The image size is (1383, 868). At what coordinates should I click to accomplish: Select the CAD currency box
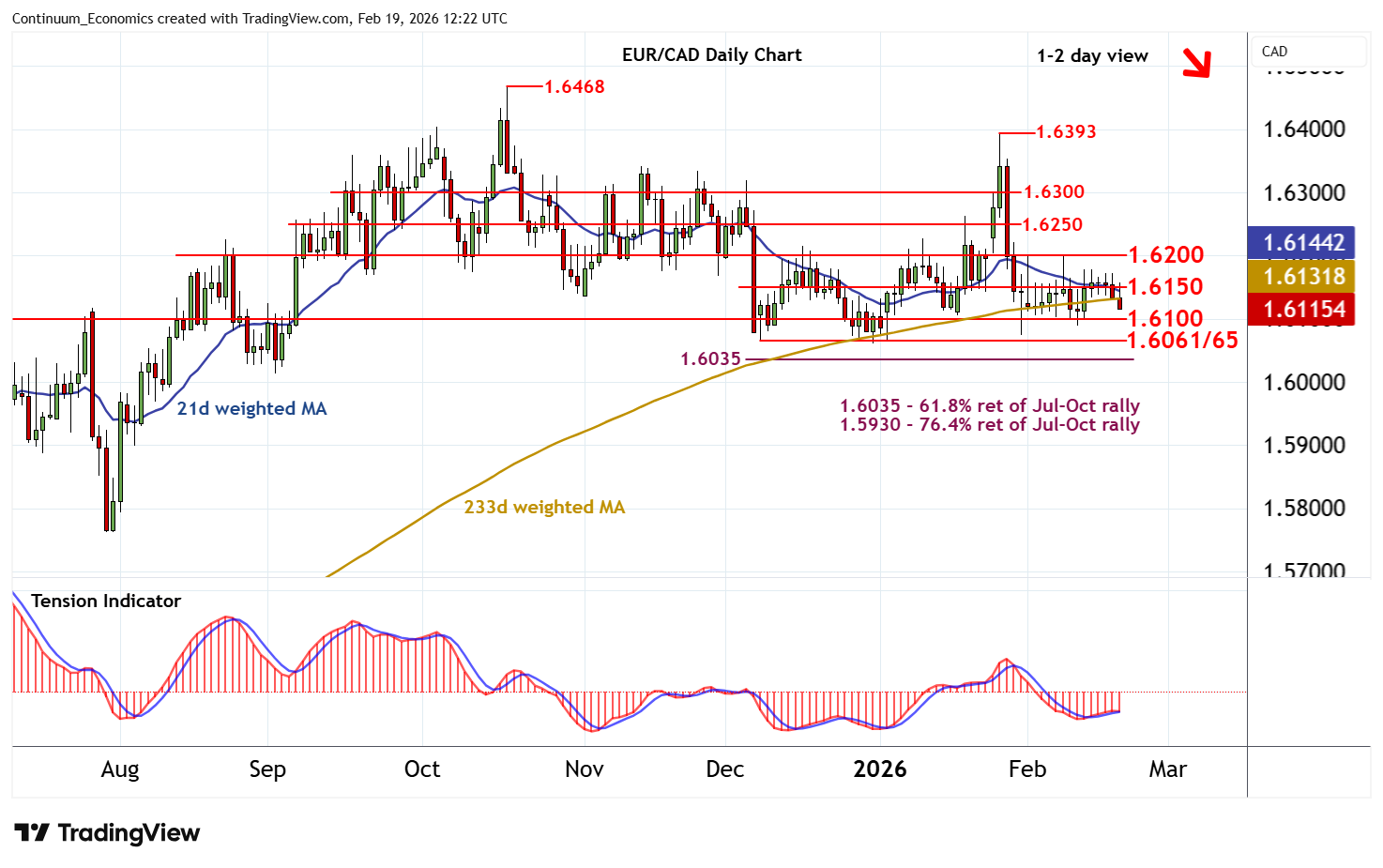[x=1308, y=53]
